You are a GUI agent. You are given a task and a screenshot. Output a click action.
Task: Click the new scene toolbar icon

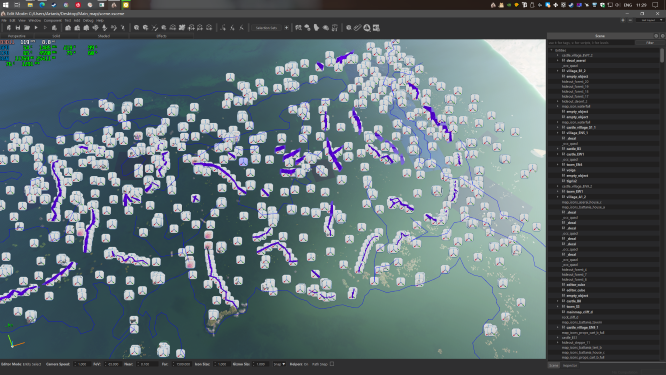[8, 28]
